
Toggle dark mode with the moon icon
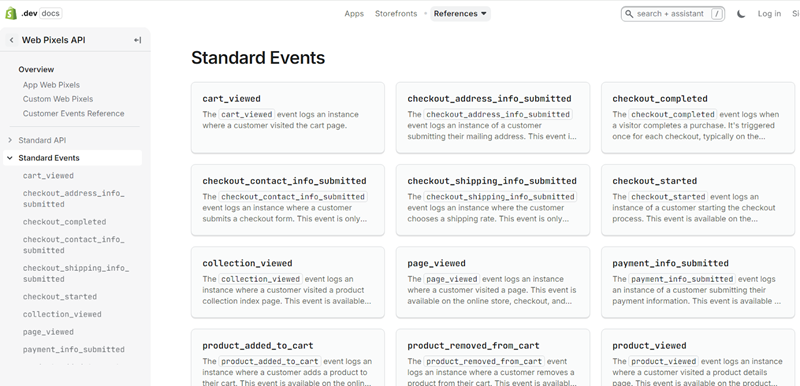coord(741,14)
